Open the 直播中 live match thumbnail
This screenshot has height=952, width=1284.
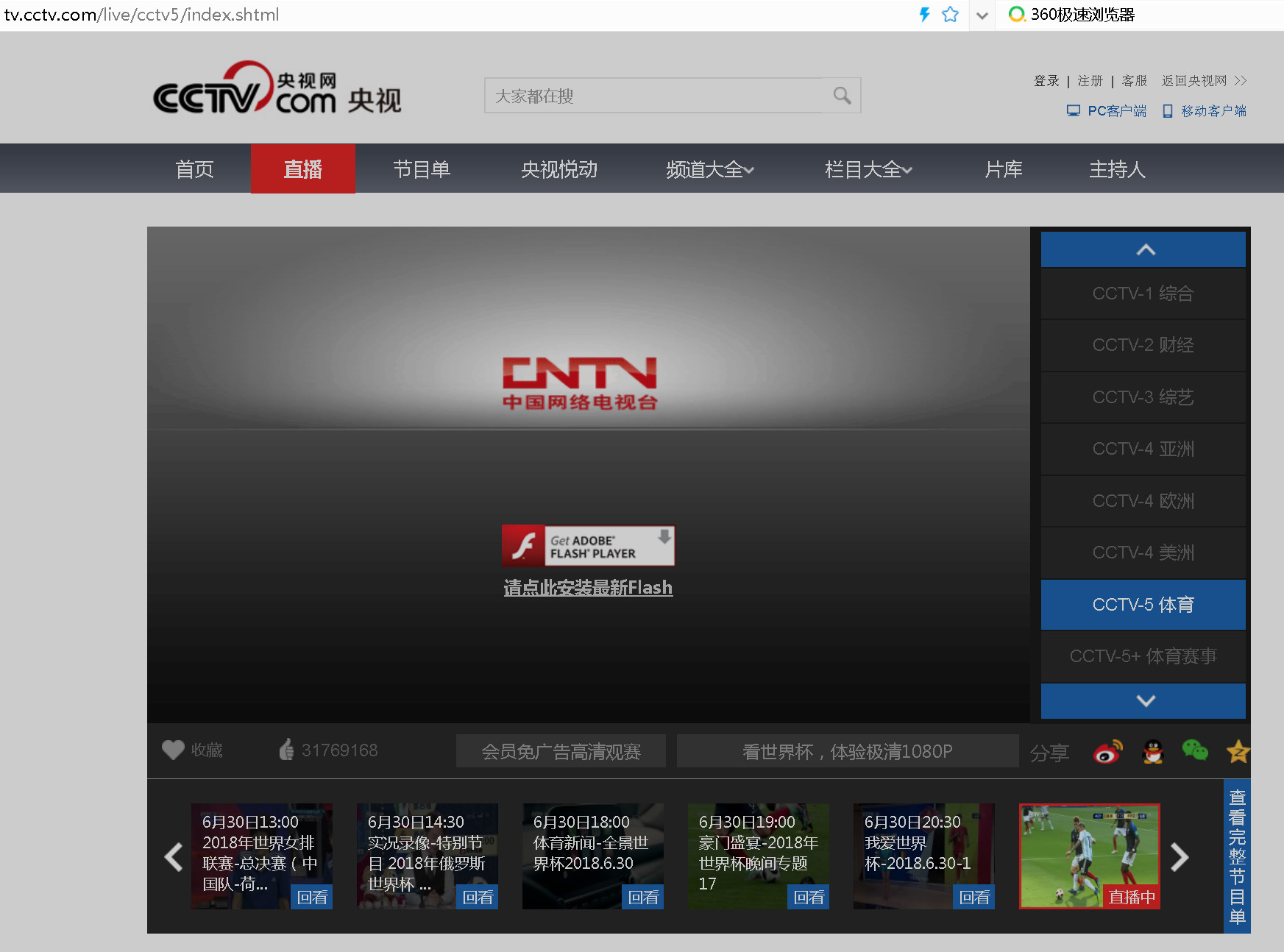click(x=1089, y=856)
